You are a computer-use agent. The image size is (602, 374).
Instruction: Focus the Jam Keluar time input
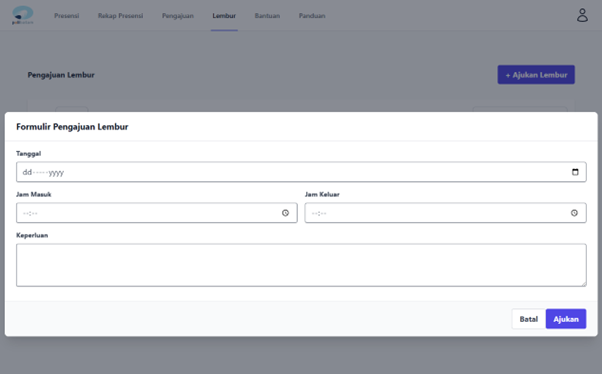(445, 213)
